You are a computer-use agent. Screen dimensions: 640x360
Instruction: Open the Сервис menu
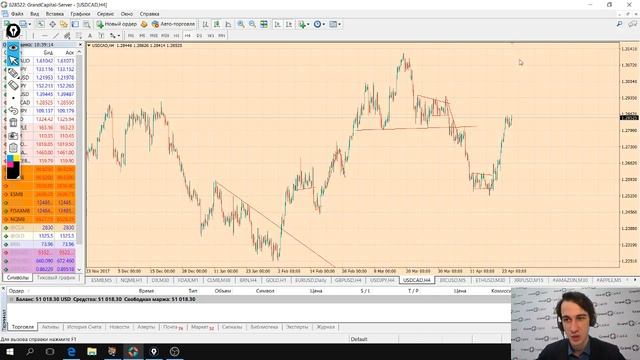(105, 14)
